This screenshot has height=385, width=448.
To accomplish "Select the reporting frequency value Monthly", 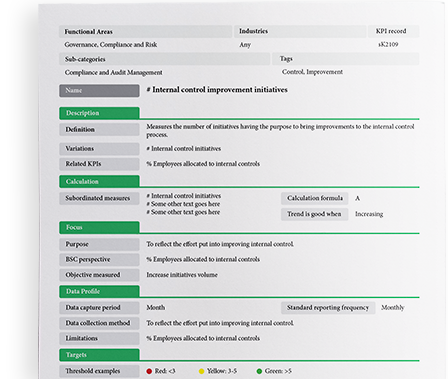I will [393, 308].
